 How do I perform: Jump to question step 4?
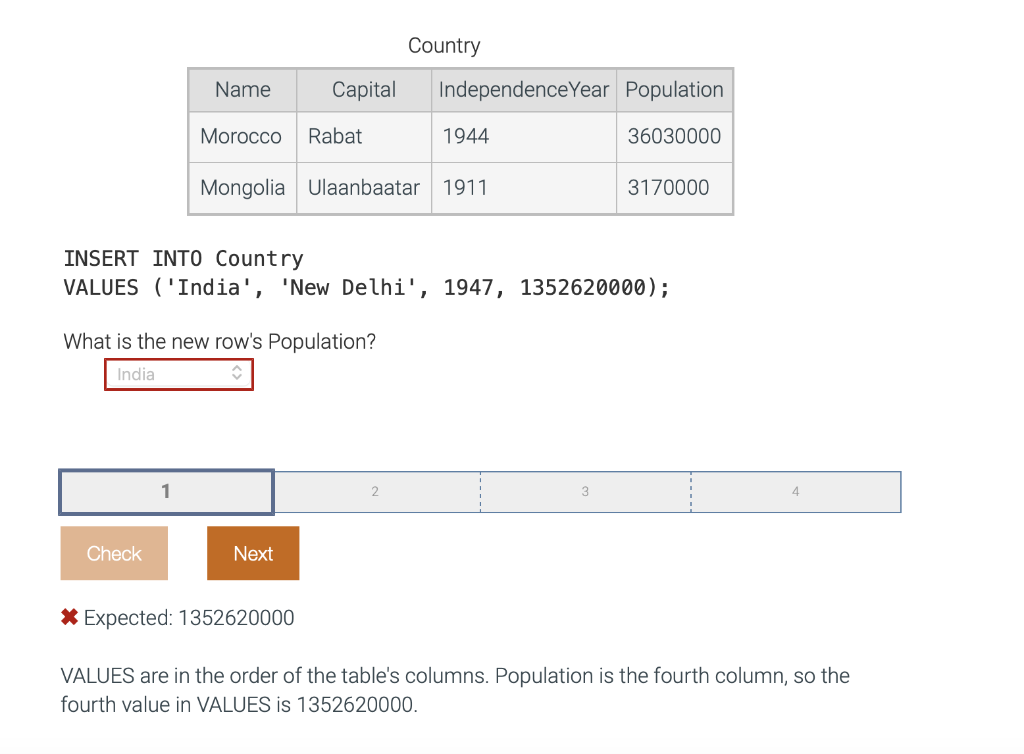click(795, 491)
